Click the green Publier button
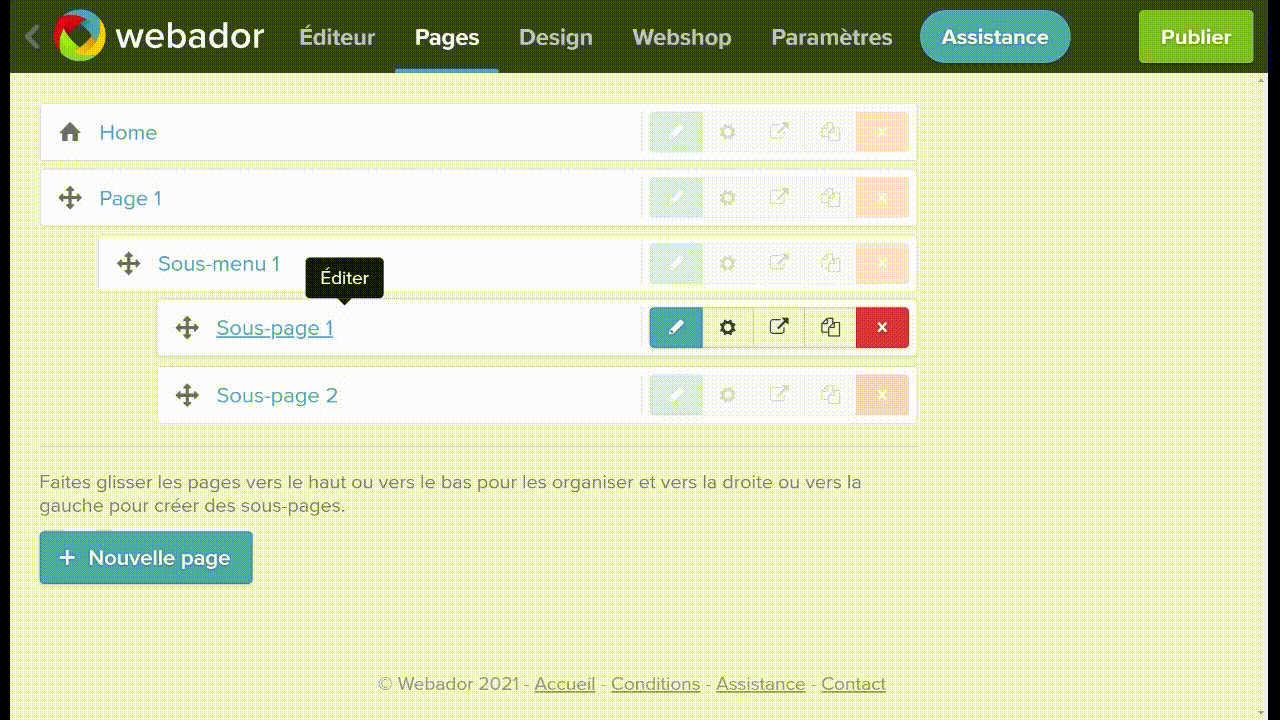 tap(1196, 37)
